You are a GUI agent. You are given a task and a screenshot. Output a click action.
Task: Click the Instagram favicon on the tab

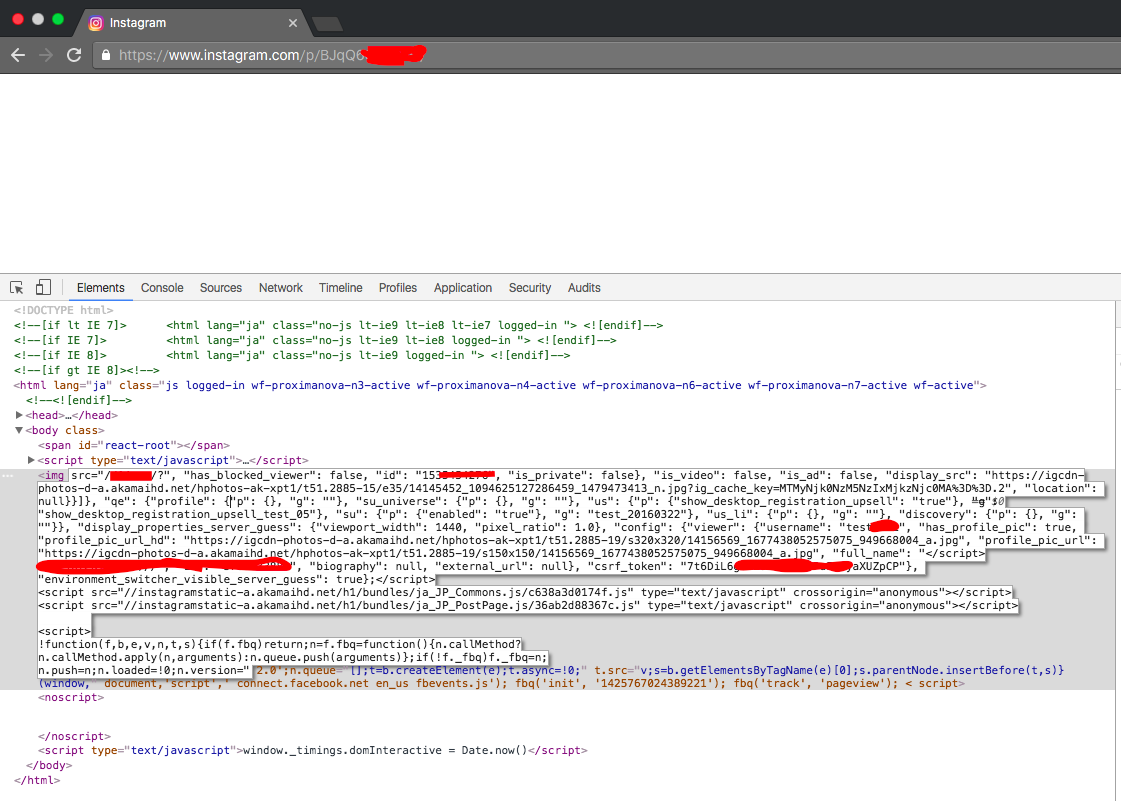point(96,23)
